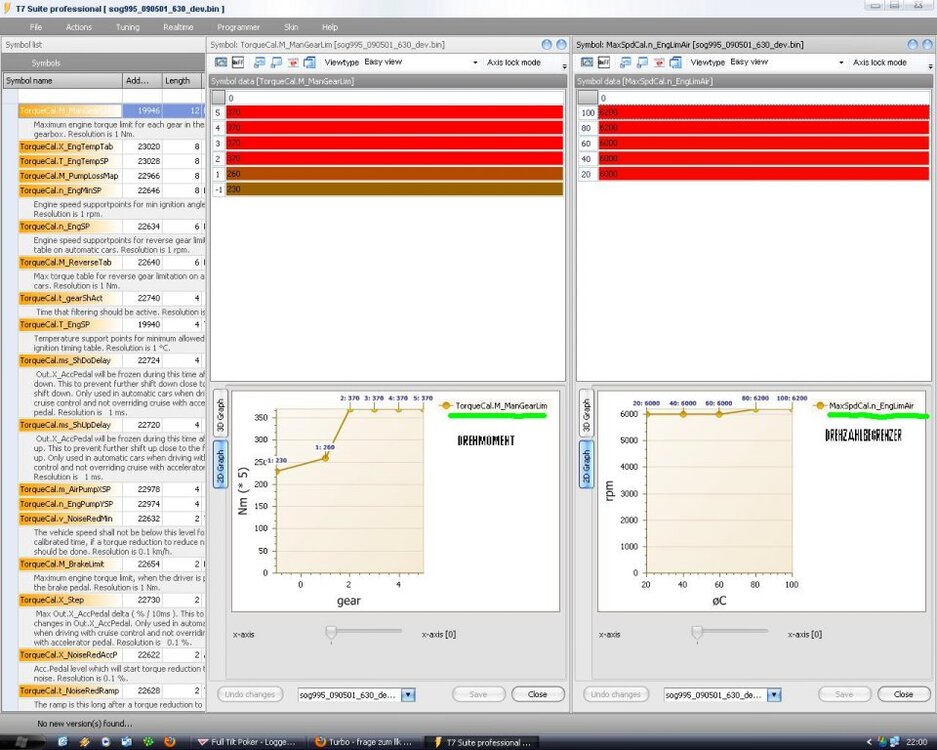Click Undo changes in the MaxSpdCal panel
The height and width of the screenshot is (750, 937).
point(616,694)
